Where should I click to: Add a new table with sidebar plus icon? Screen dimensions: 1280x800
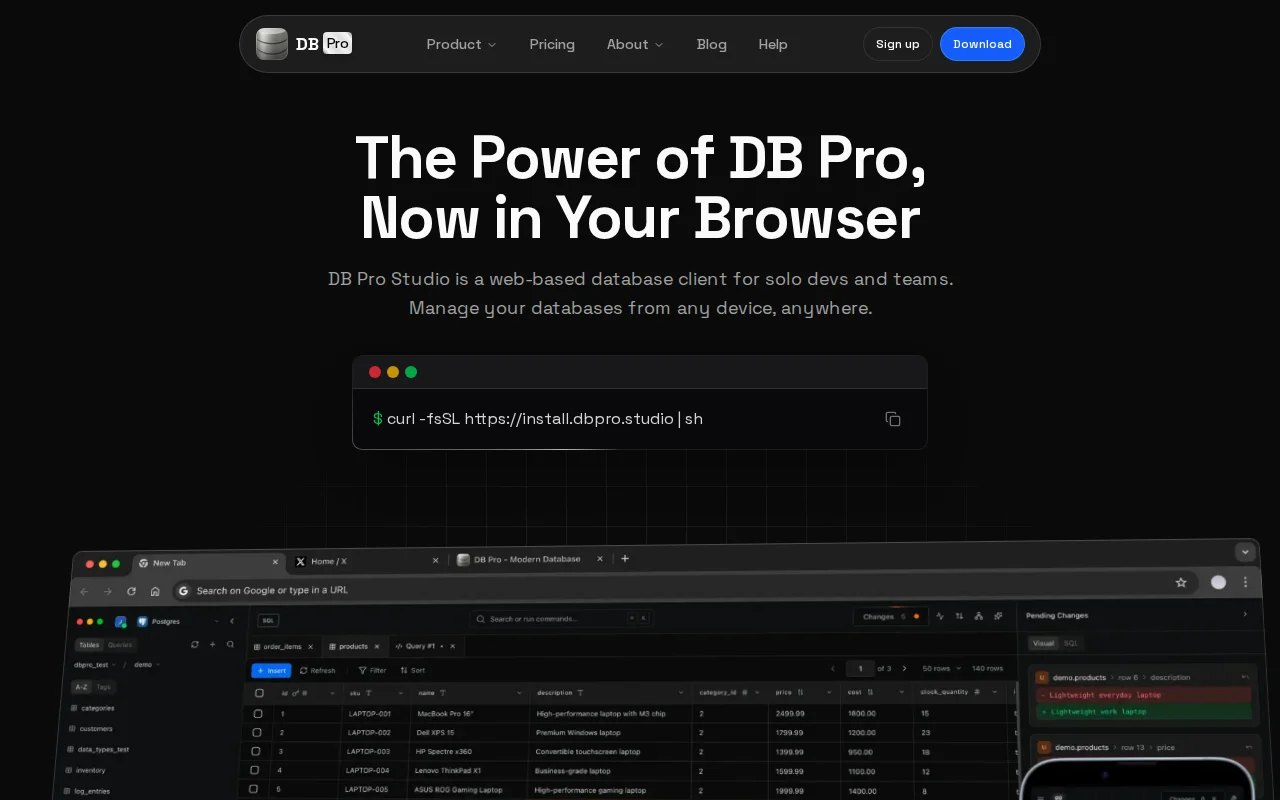click(x=212, y=645)
